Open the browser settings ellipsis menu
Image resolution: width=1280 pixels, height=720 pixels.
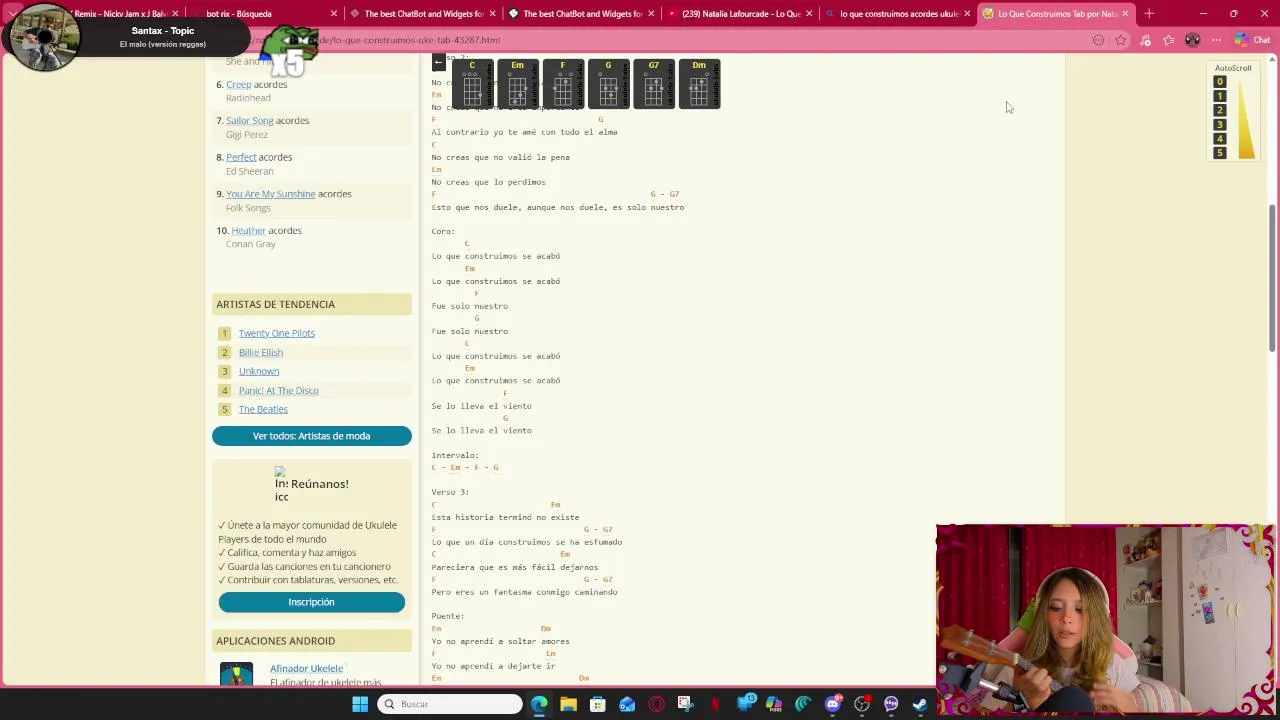pos(1216,40)
